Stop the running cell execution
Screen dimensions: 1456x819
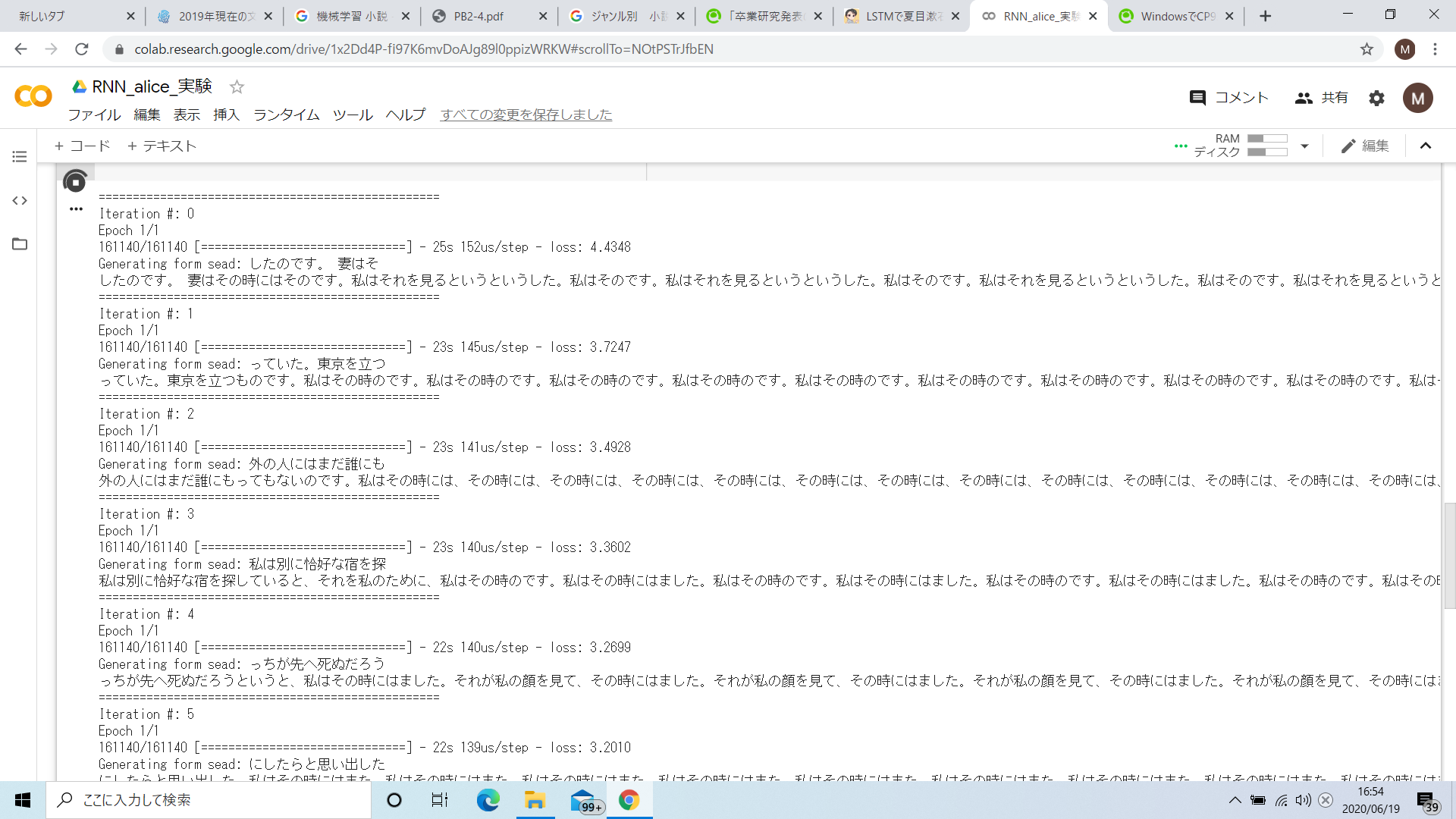point(75,181)
